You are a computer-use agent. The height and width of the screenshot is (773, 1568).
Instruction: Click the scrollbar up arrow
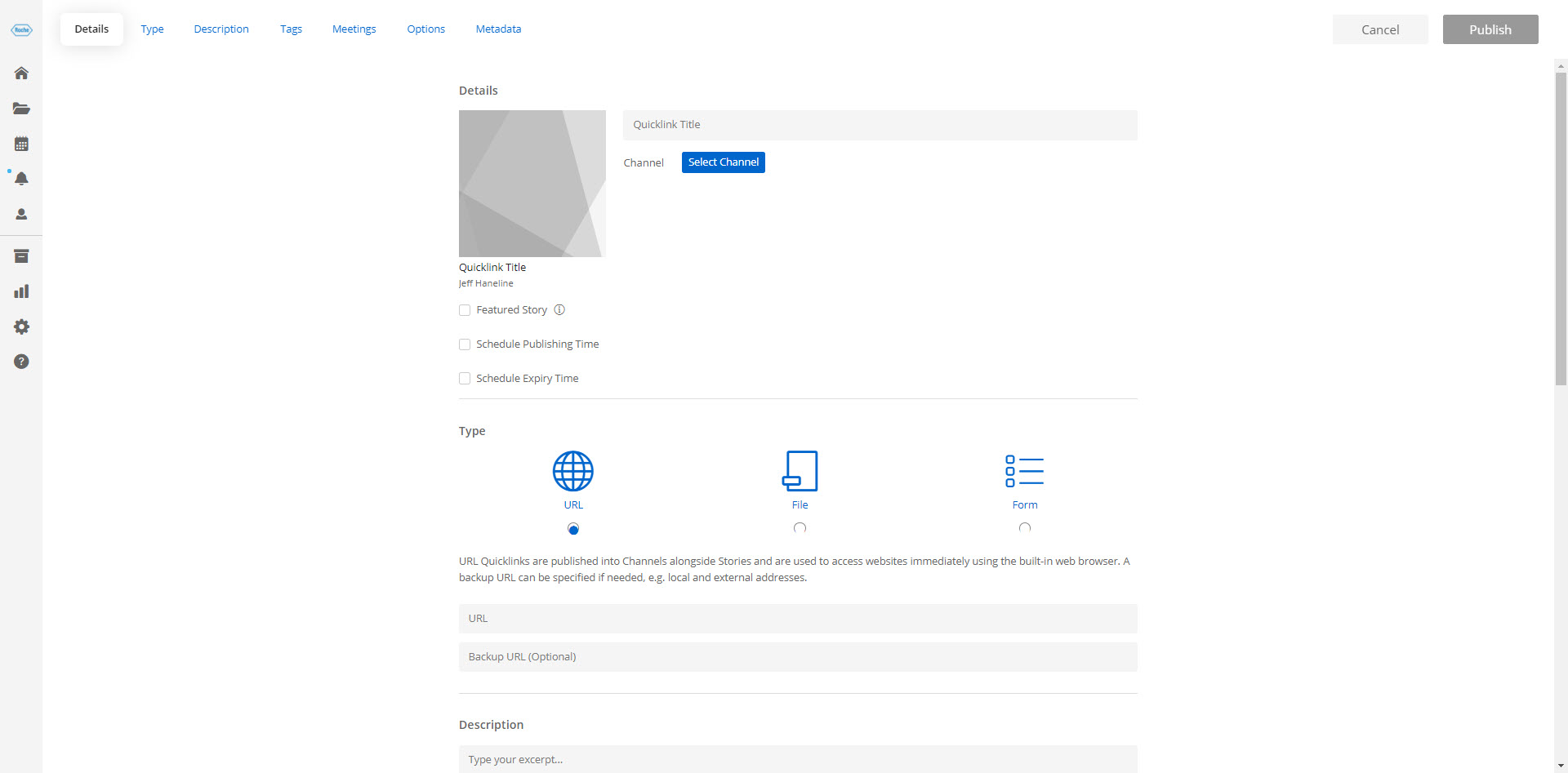[1561, 65]
